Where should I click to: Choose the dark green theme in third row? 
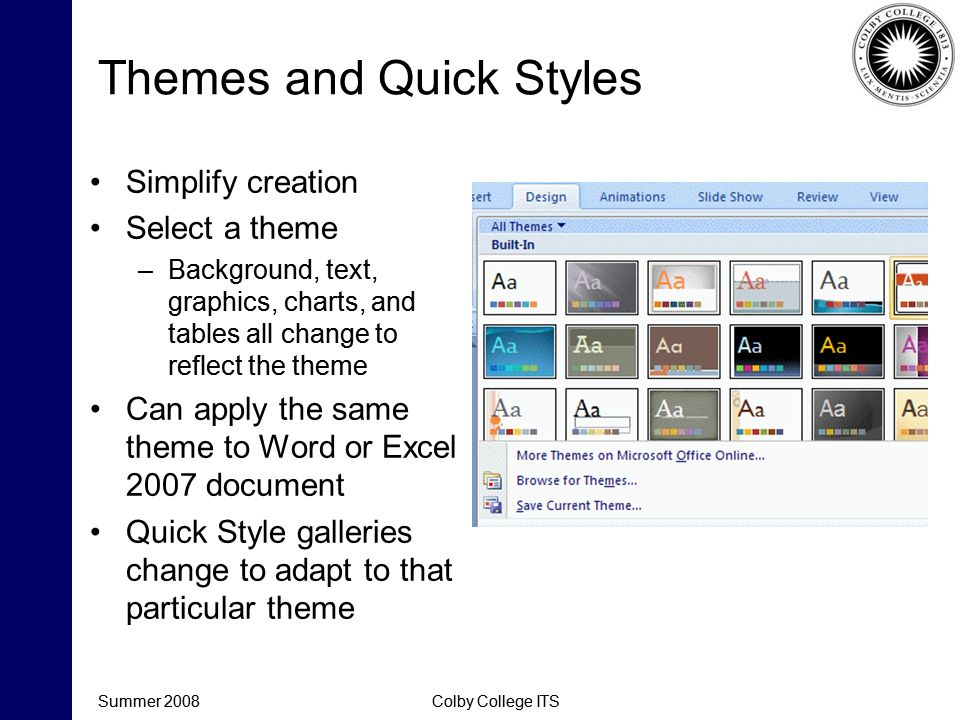684,414
